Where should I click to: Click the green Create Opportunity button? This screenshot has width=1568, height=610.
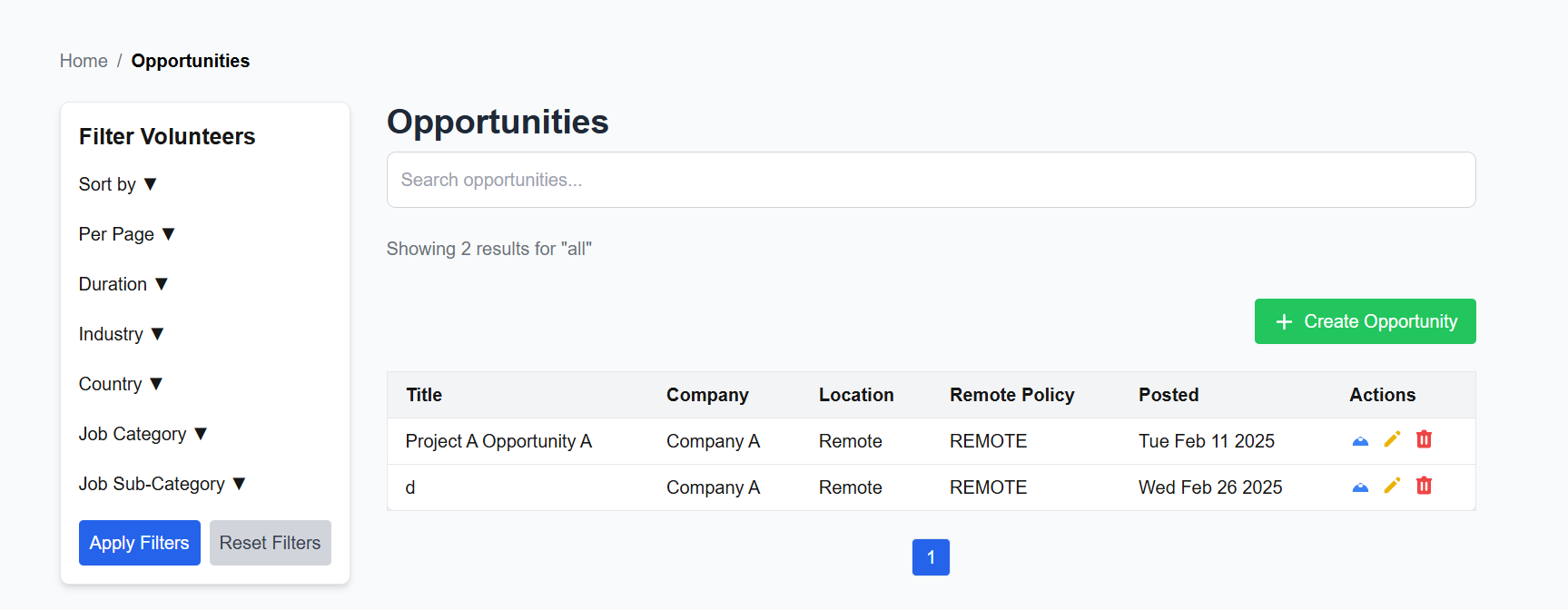1365,321
